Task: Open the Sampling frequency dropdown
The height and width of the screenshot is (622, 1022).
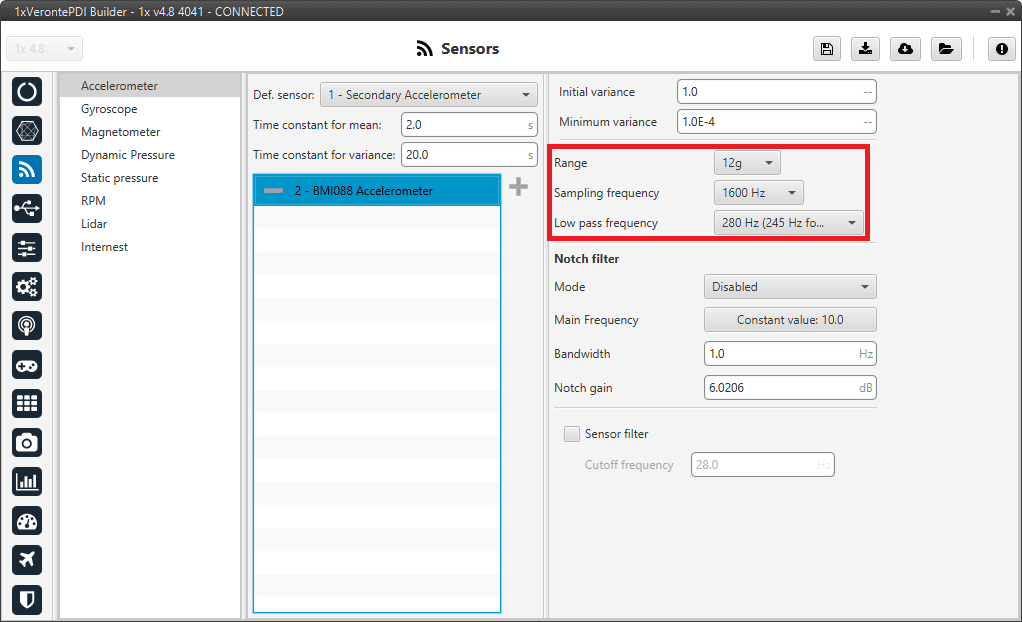Action: point(758,192)
